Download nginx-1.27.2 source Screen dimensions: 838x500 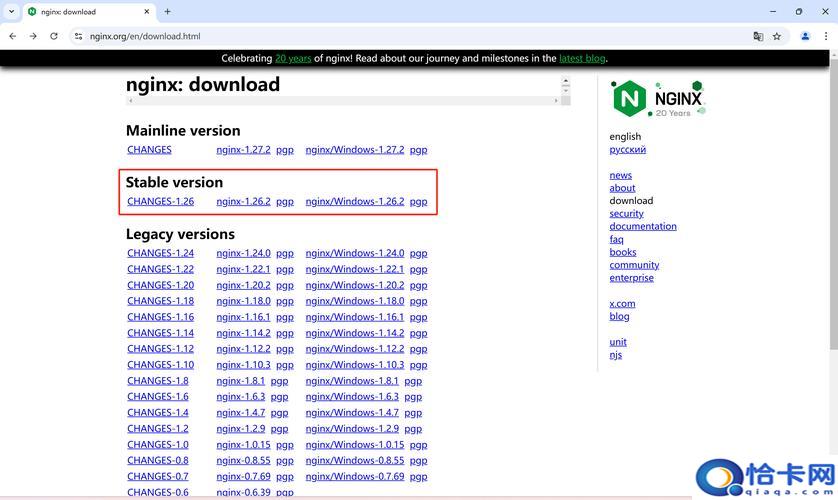click(x=243, y=150)
